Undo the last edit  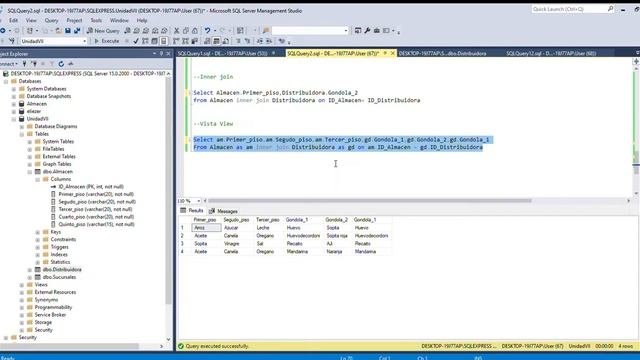pyautogui.click(x=207, y=31)
